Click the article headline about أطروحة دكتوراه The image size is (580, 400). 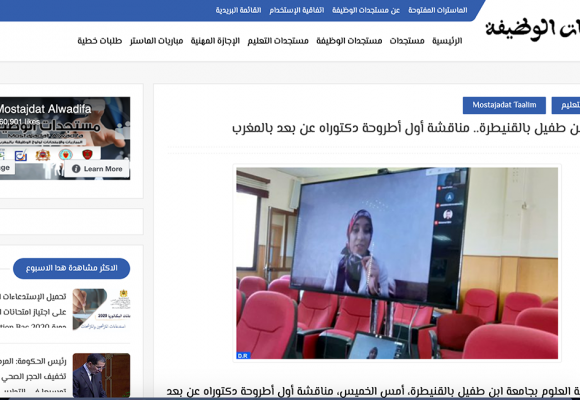[x=406, y=128]
